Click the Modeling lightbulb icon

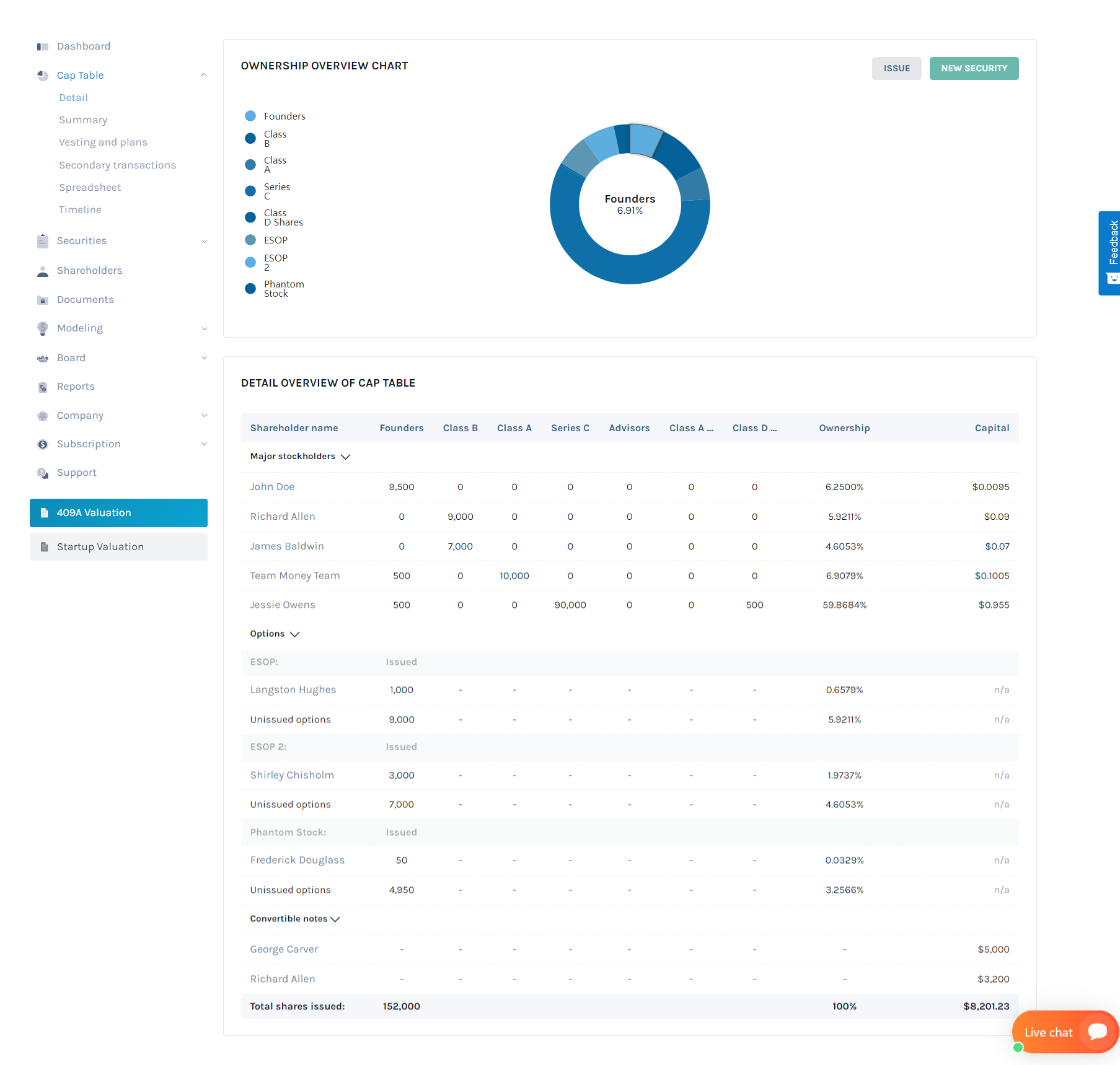point(43,328)
